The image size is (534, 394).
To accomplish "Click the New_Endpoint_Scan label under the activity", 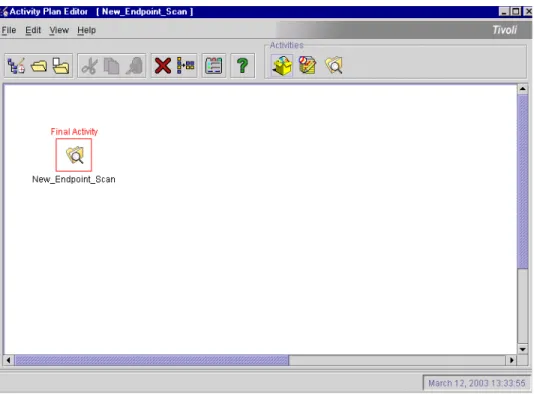I will tap(74, 179).
